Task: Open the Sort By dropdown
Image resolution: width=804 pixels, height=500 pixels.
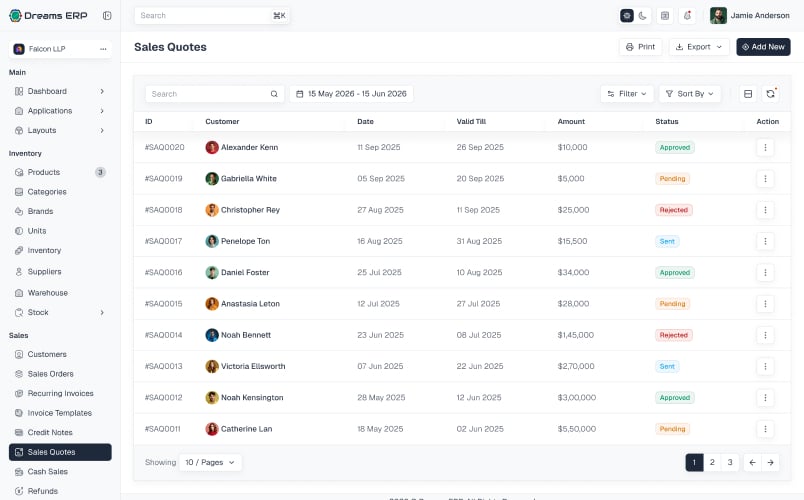Action: pos(690,94)
